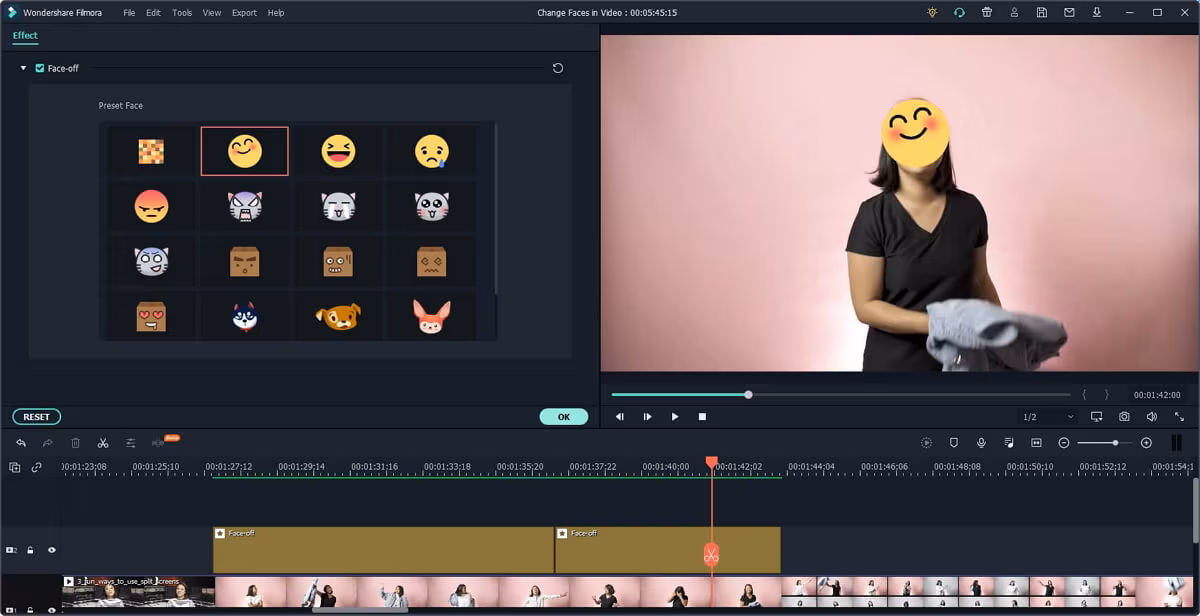
Task: Add a marker with shield icon
Action: click(x=954, y=443)
